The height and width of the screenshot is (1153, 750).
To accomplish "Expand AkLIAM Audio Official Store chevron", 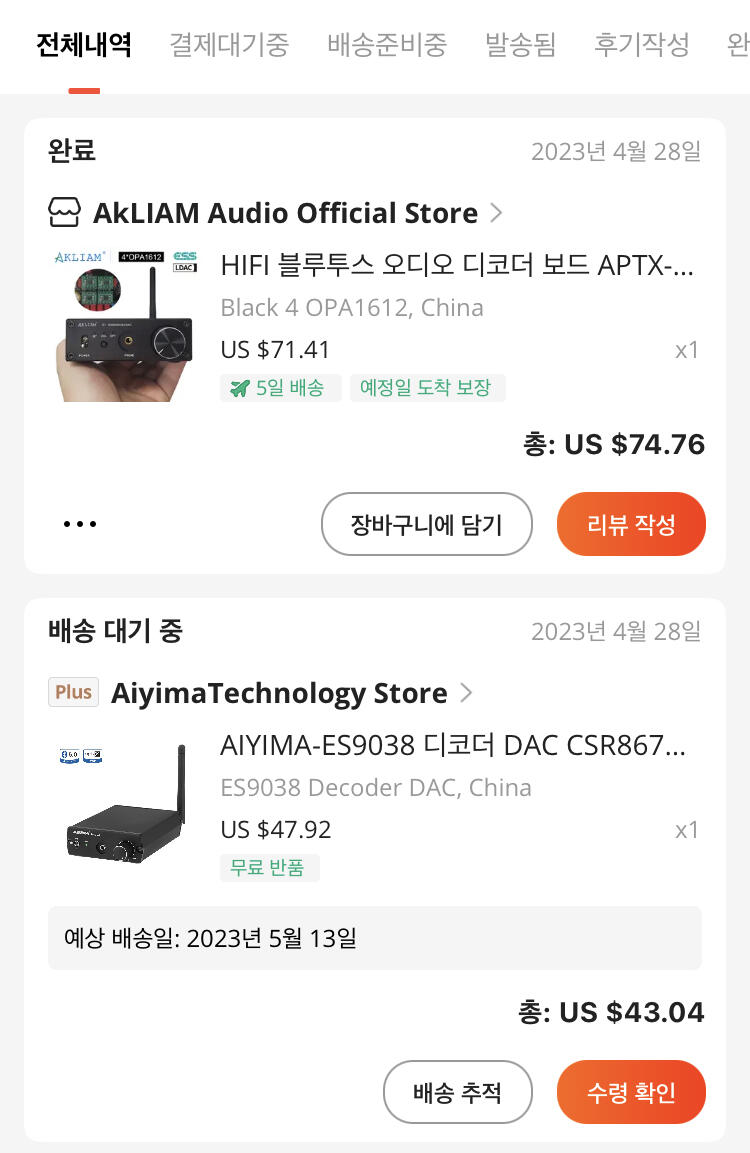I will click(x=496, y=213).
